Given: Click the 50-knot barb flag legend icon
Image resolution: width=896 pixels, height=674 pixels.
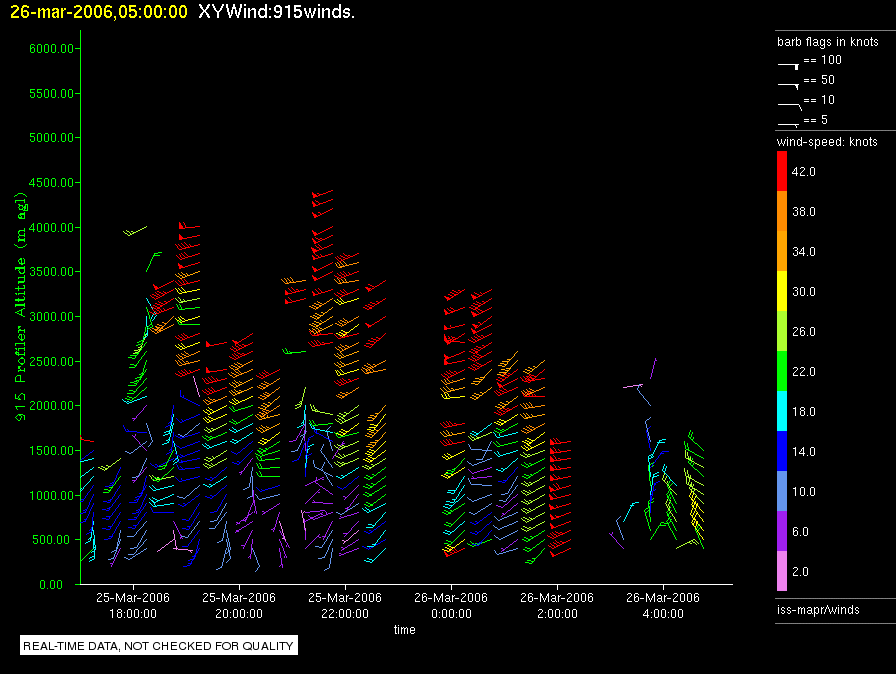Looking at the screenshot, I should (789, 84).
